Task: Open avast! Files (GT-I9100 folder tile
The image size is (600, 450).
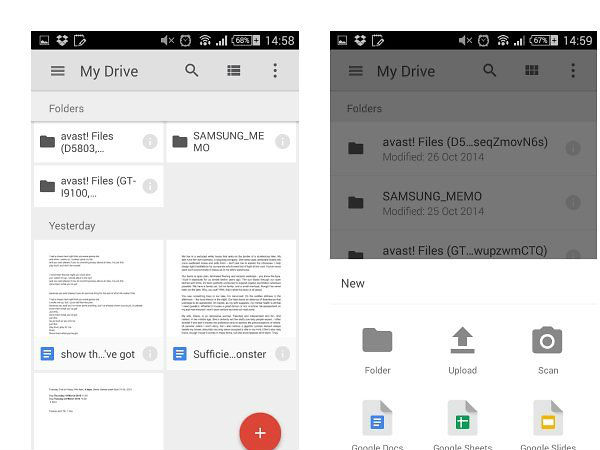Action: click(x=90, y=187)
